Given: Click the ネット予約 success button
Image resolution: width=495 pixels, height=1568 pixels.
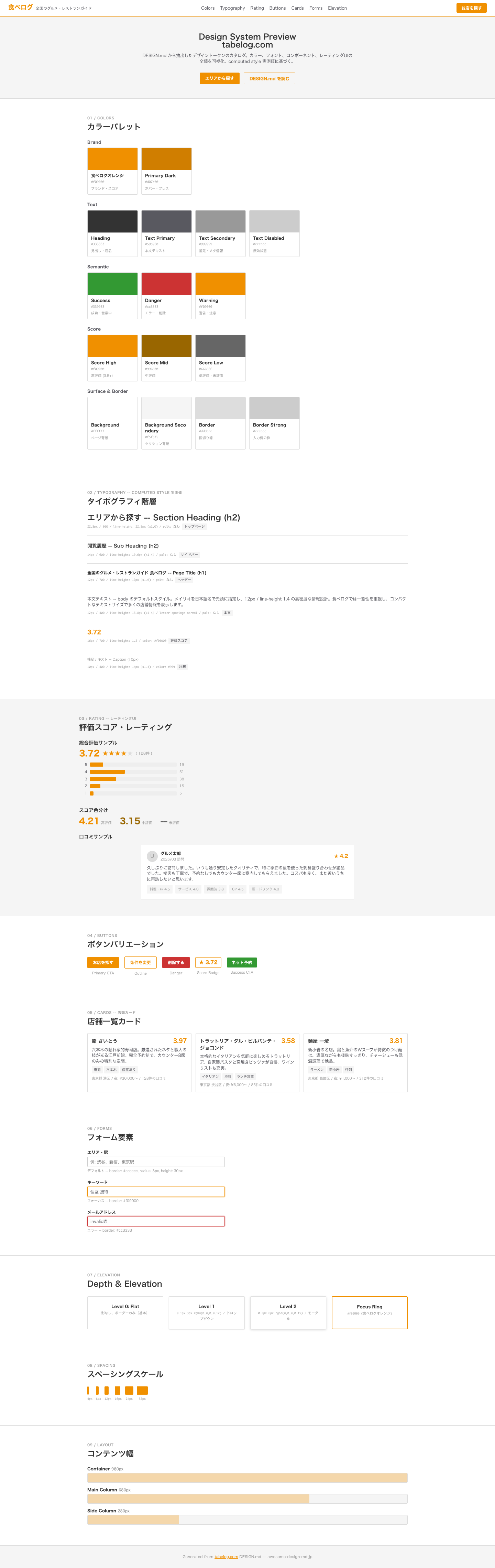Looking at the screenshot, I should 242,962.
